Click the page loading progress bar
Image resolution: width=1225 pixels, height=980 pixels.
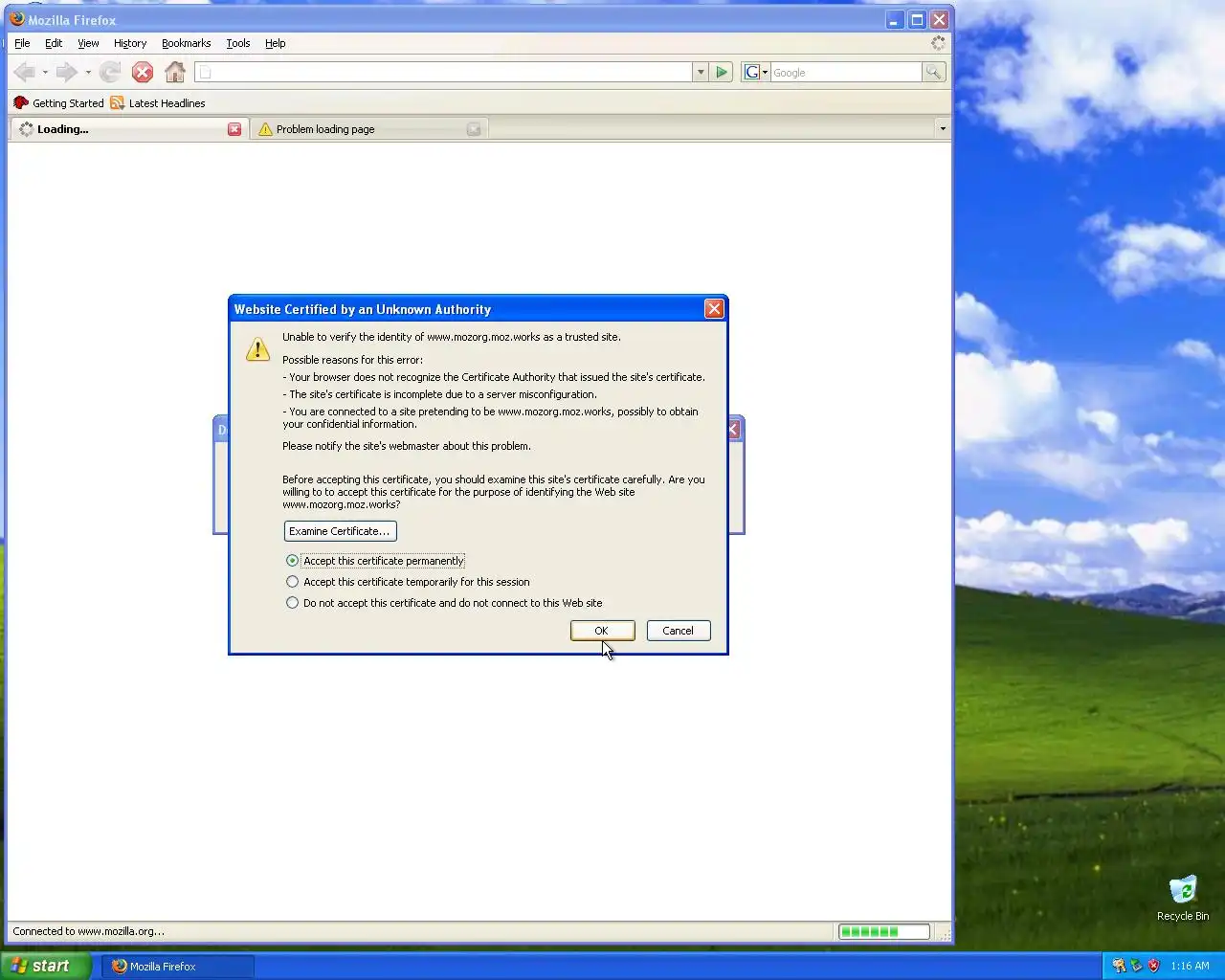point(883,931)
